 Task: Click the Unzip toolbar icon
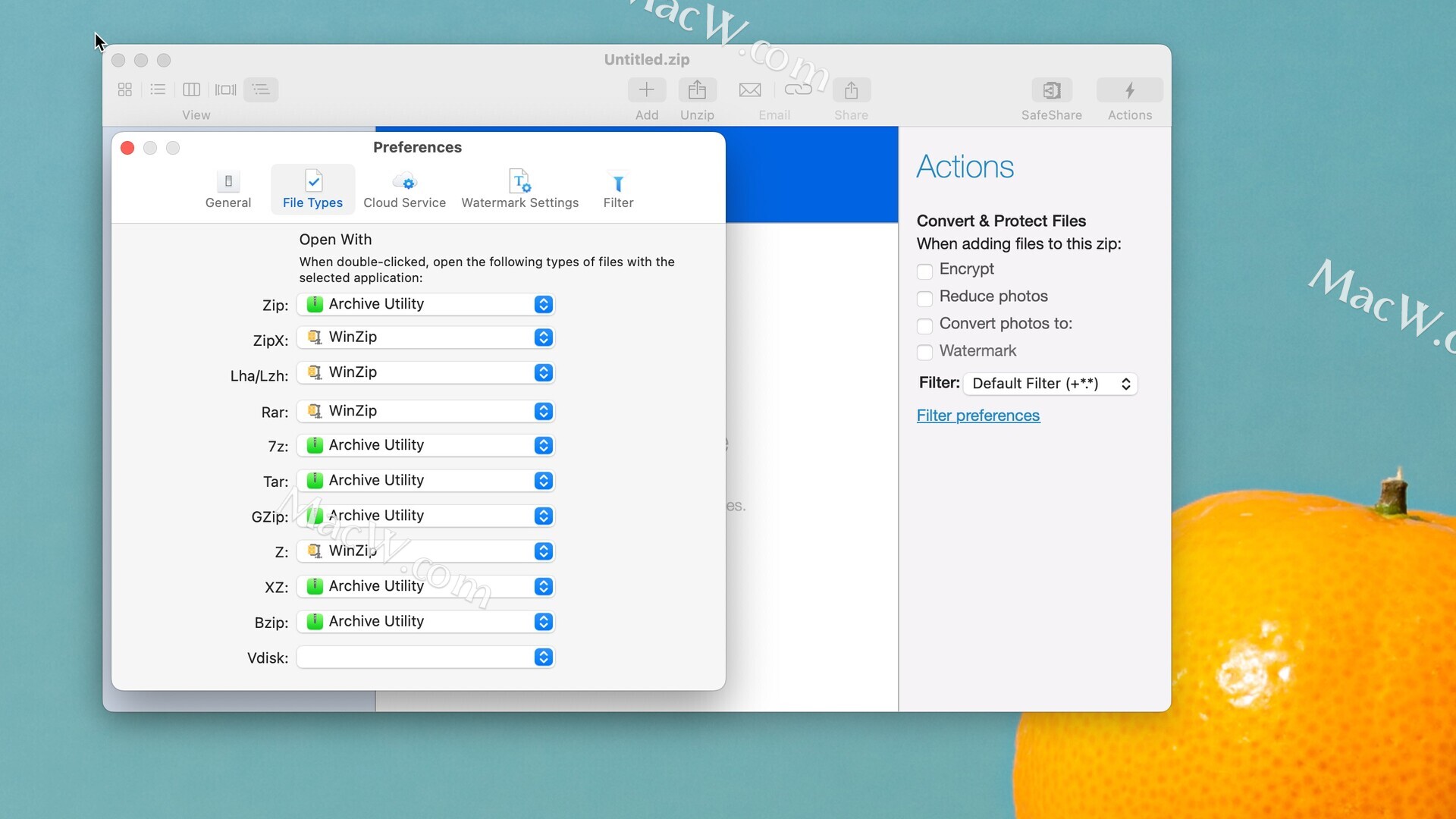click(697, 90)
